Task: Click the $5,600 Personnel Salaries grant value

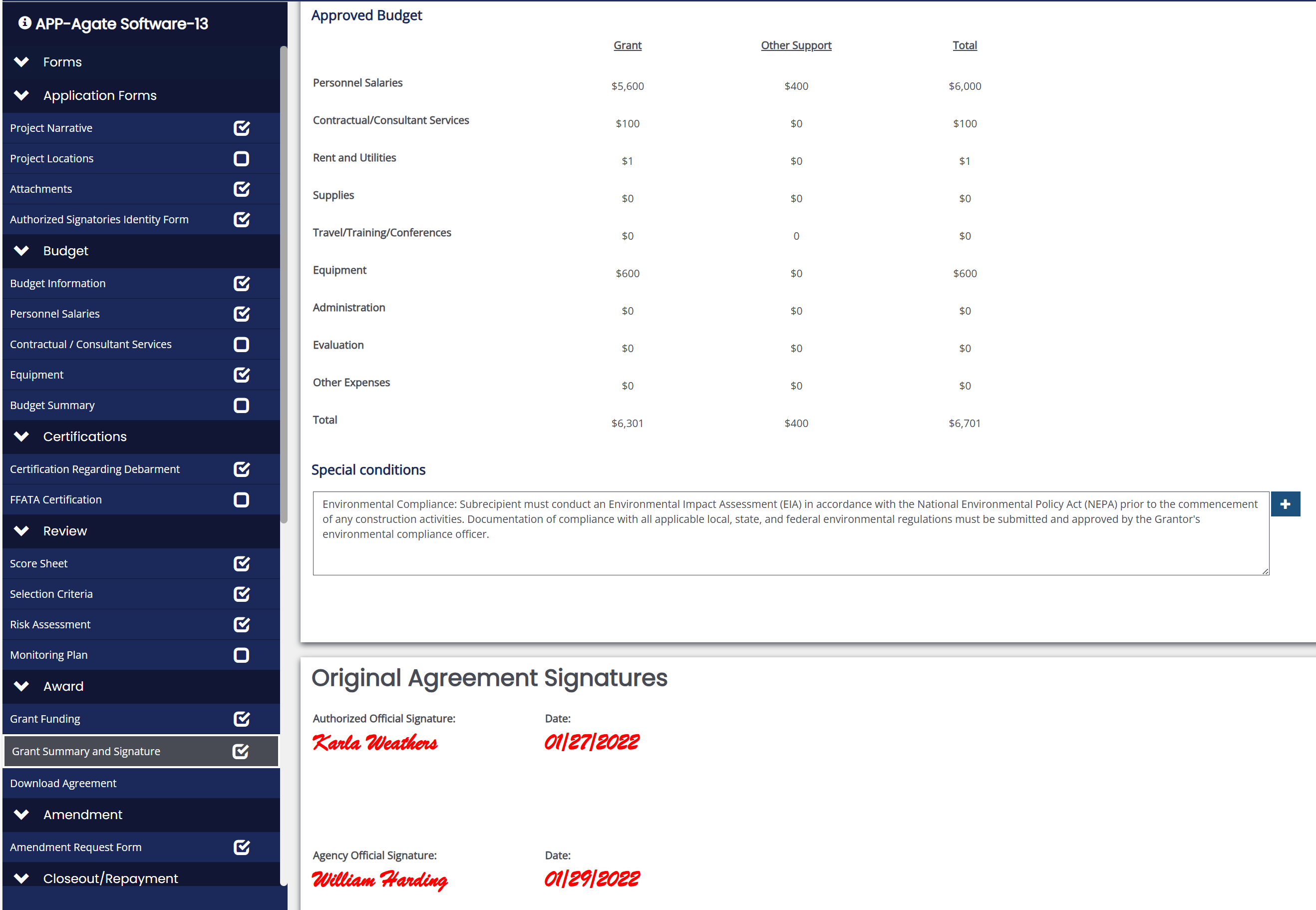Action: (627, 86)
